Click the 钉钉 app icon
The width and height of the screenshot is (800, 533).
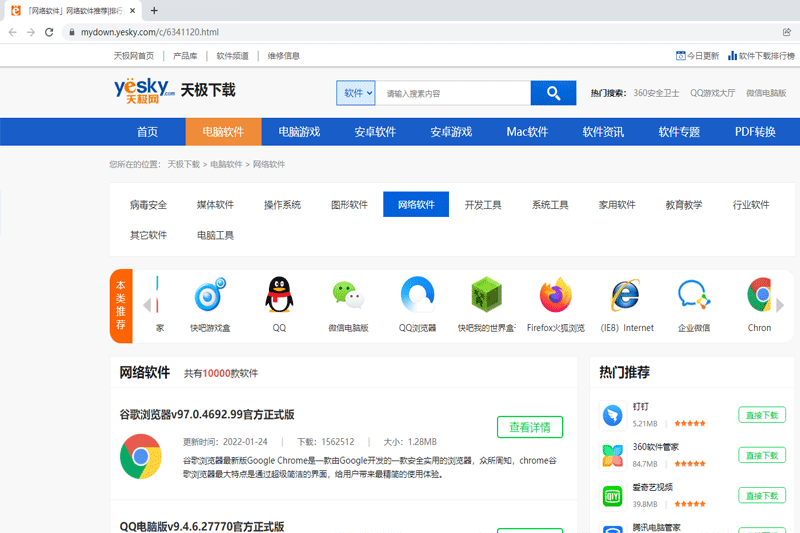pyautogui.click(x=612, y=415)
